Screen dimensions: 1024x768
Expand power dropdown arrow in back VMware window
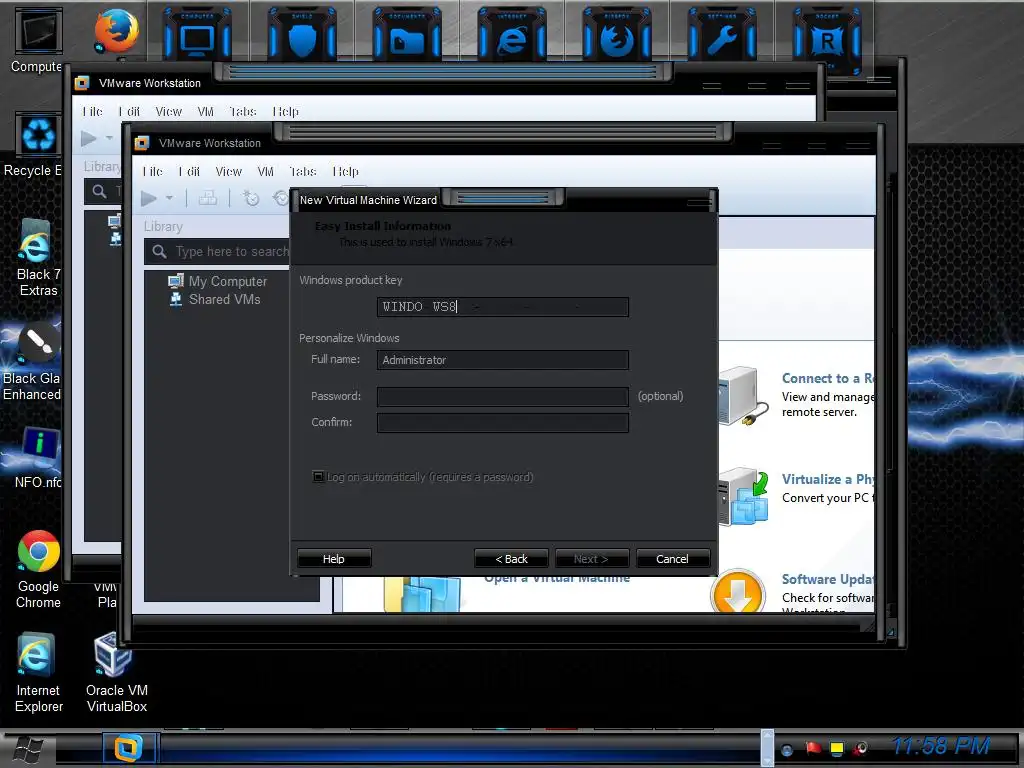point(109,138)
